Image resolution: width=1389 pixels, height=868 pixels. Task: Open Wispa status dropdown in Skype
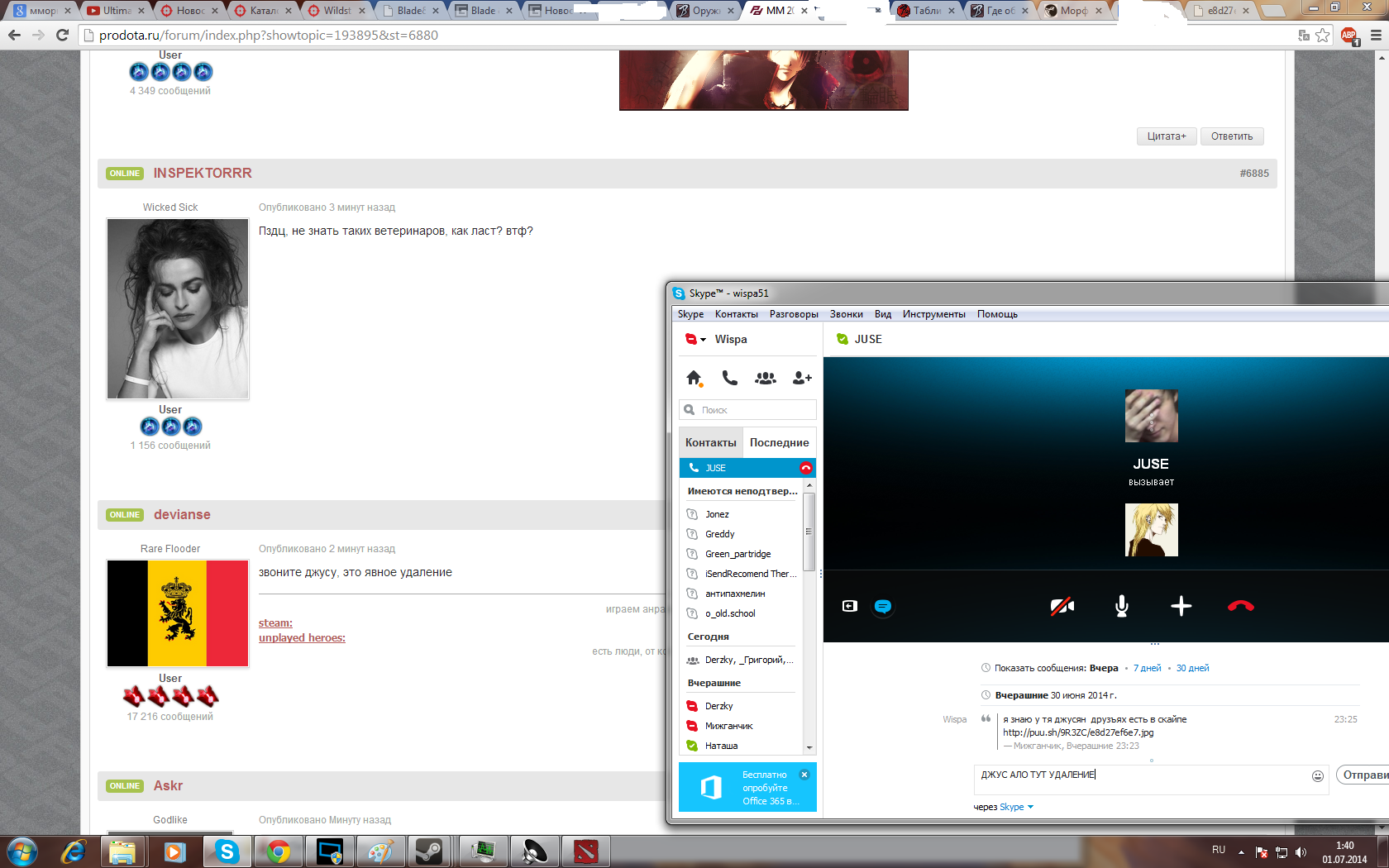click(x=696, y=339)
